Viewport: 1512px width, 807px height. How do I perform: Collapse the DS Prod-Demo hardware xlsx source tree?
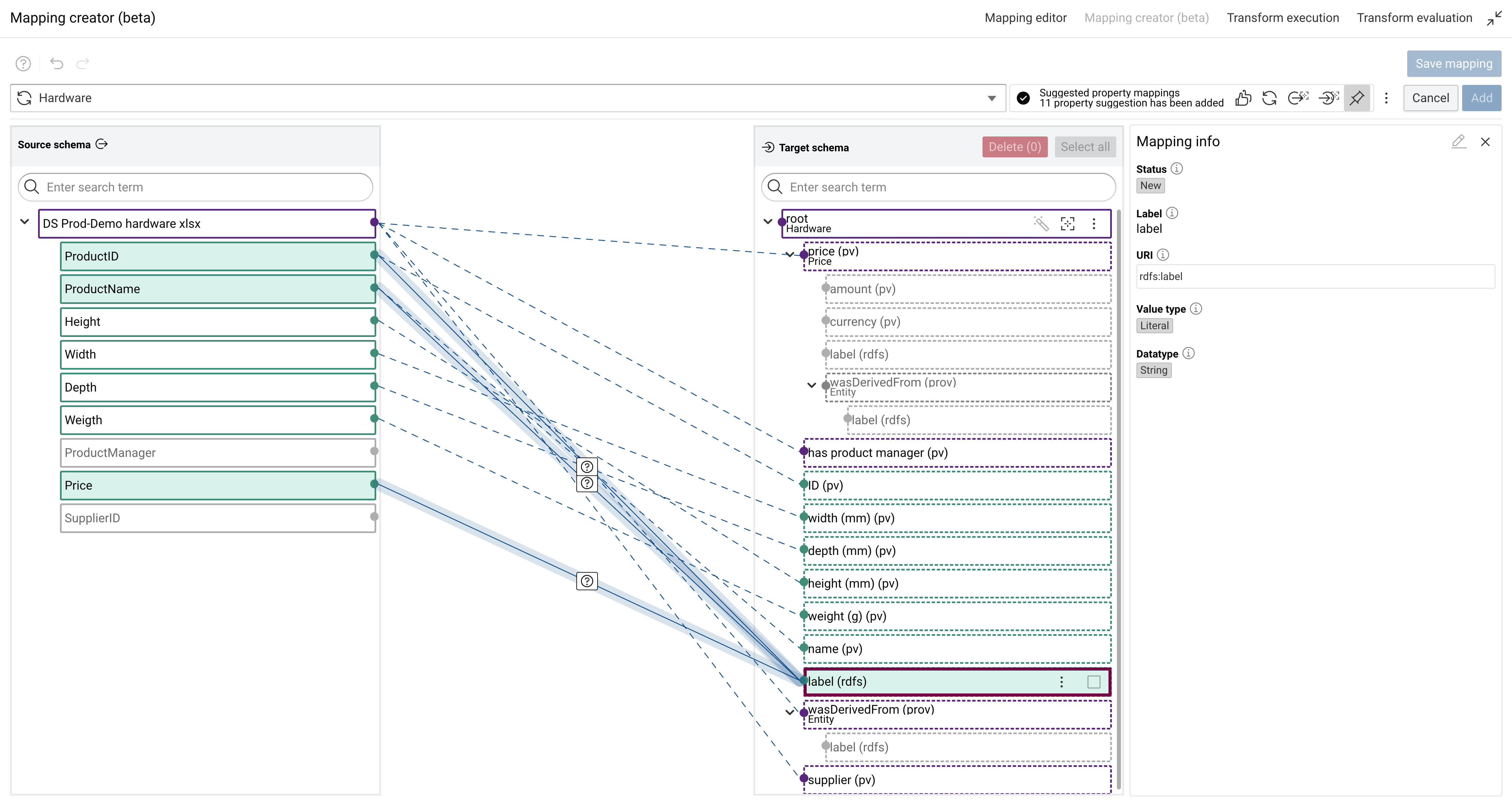click(x=25, y=222)
